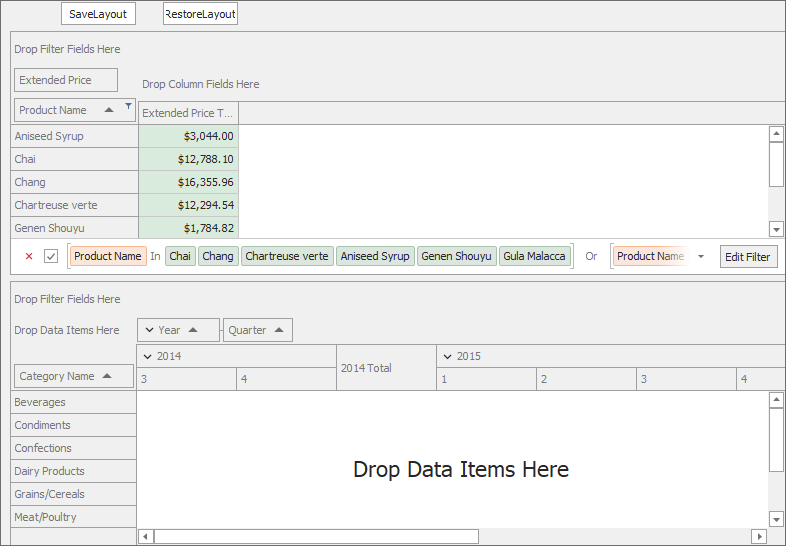
Task: Select the Chartreuse verte filter token
Action: [287, 256]
